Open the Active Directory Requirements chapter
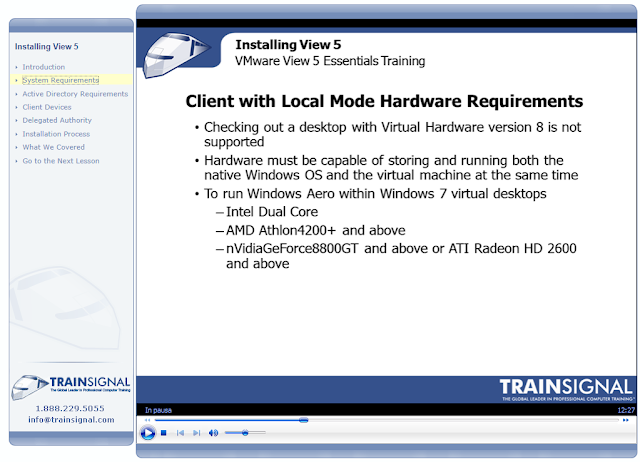Viewport: 640px width, 462px height. click(75, 94)
